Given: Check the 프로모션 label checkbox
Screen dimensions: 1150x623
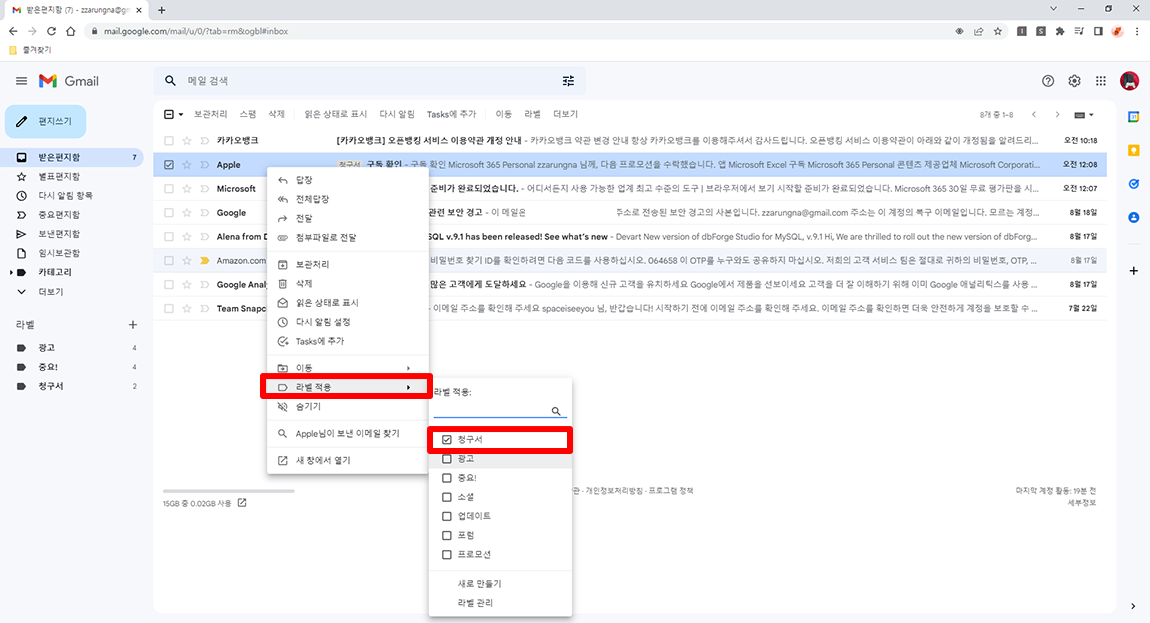Looking at the screenshot, I should (447, 554).
